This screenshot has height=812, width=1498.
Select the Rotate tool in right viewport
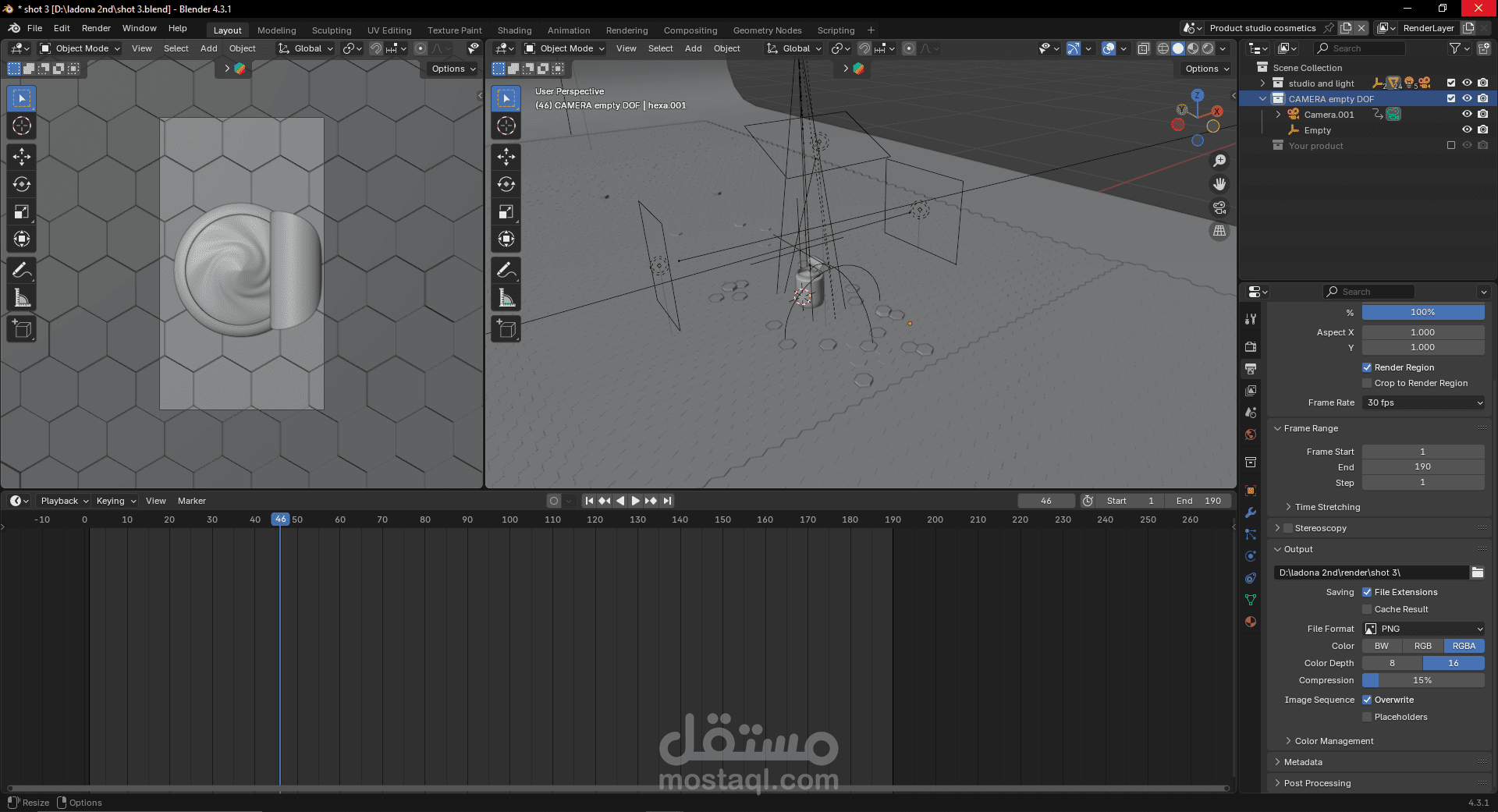[506, 184]
